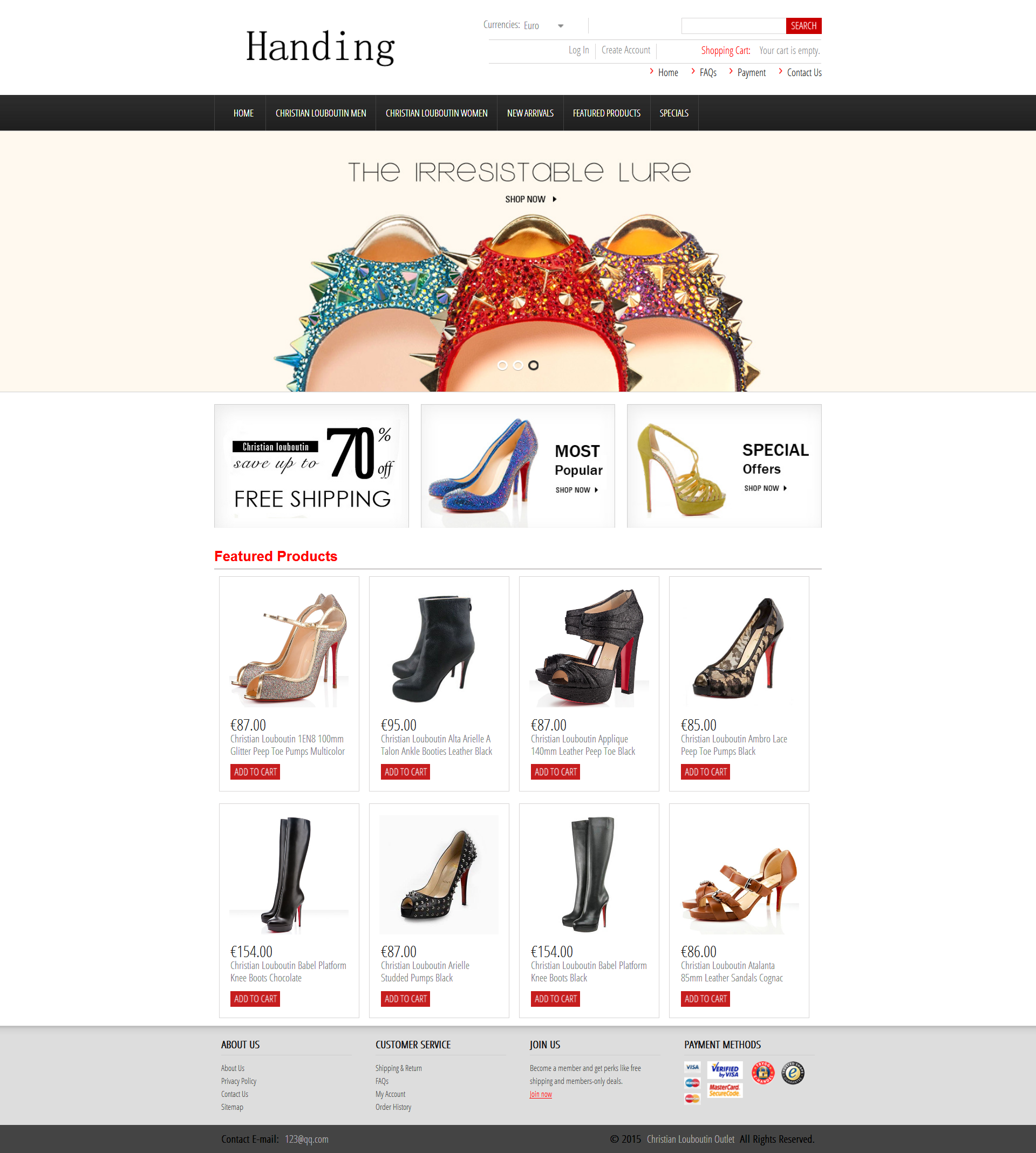This screenshot has width=1036, height=1153.
Task: Select the third slideshow dot indicator
Action: tap(533, 365)
